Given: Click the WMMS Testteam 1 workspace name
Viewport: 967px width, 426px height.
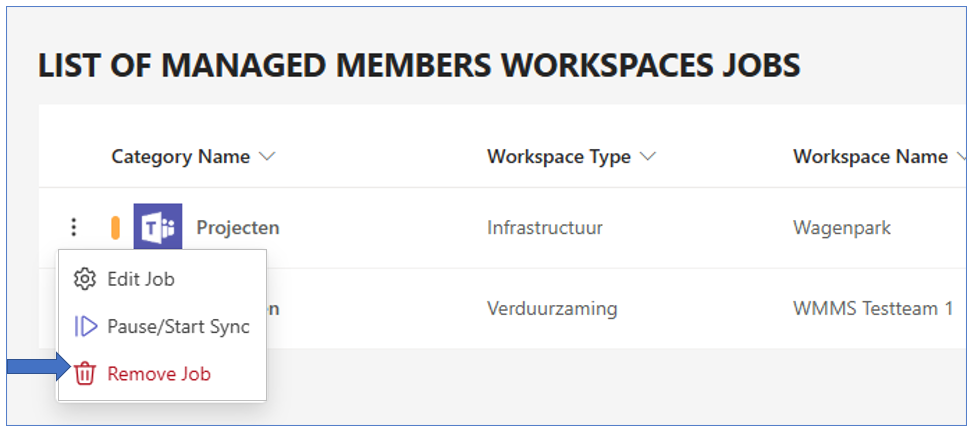Looking at the screenshot, I should 873,308.
